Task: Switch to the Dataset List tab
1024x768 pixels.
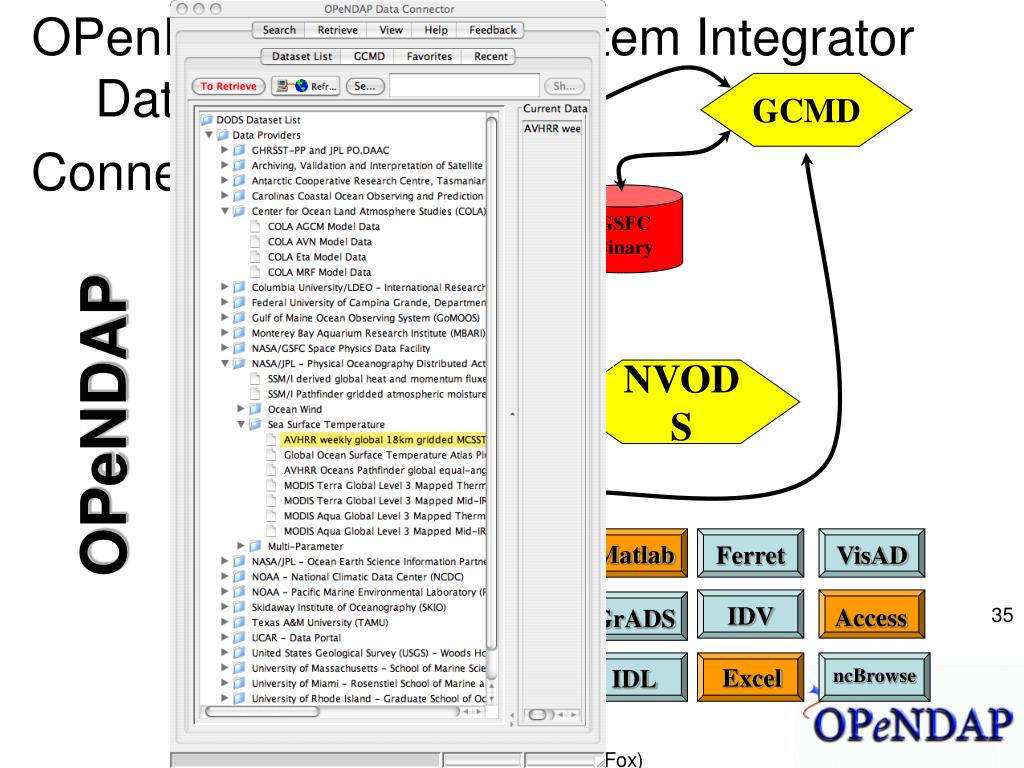Action: click(x=302, y=57)
